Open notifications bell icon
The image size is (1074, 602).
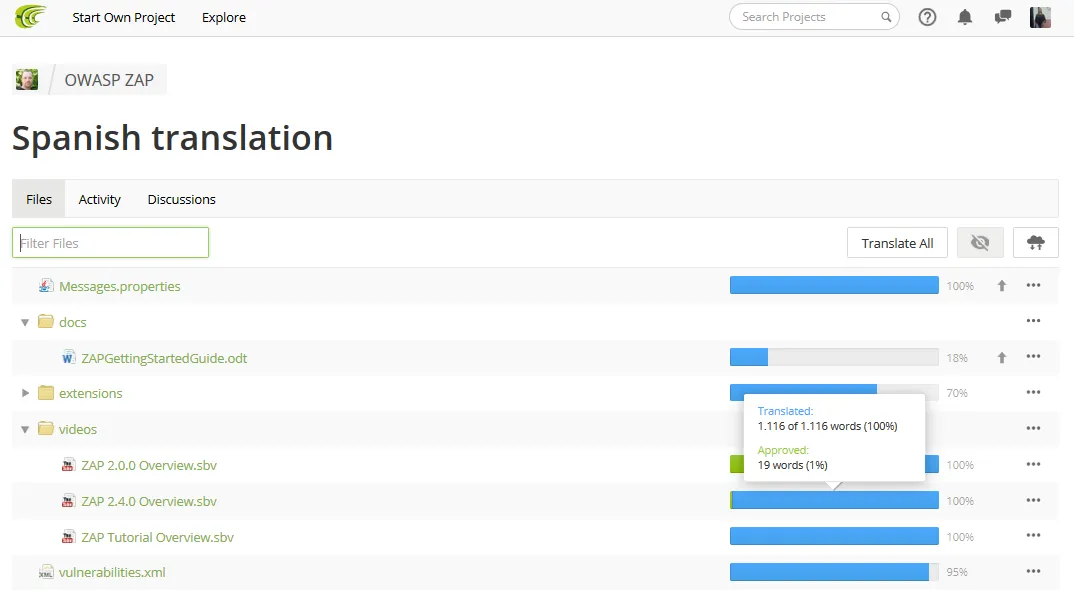(964, 17)
